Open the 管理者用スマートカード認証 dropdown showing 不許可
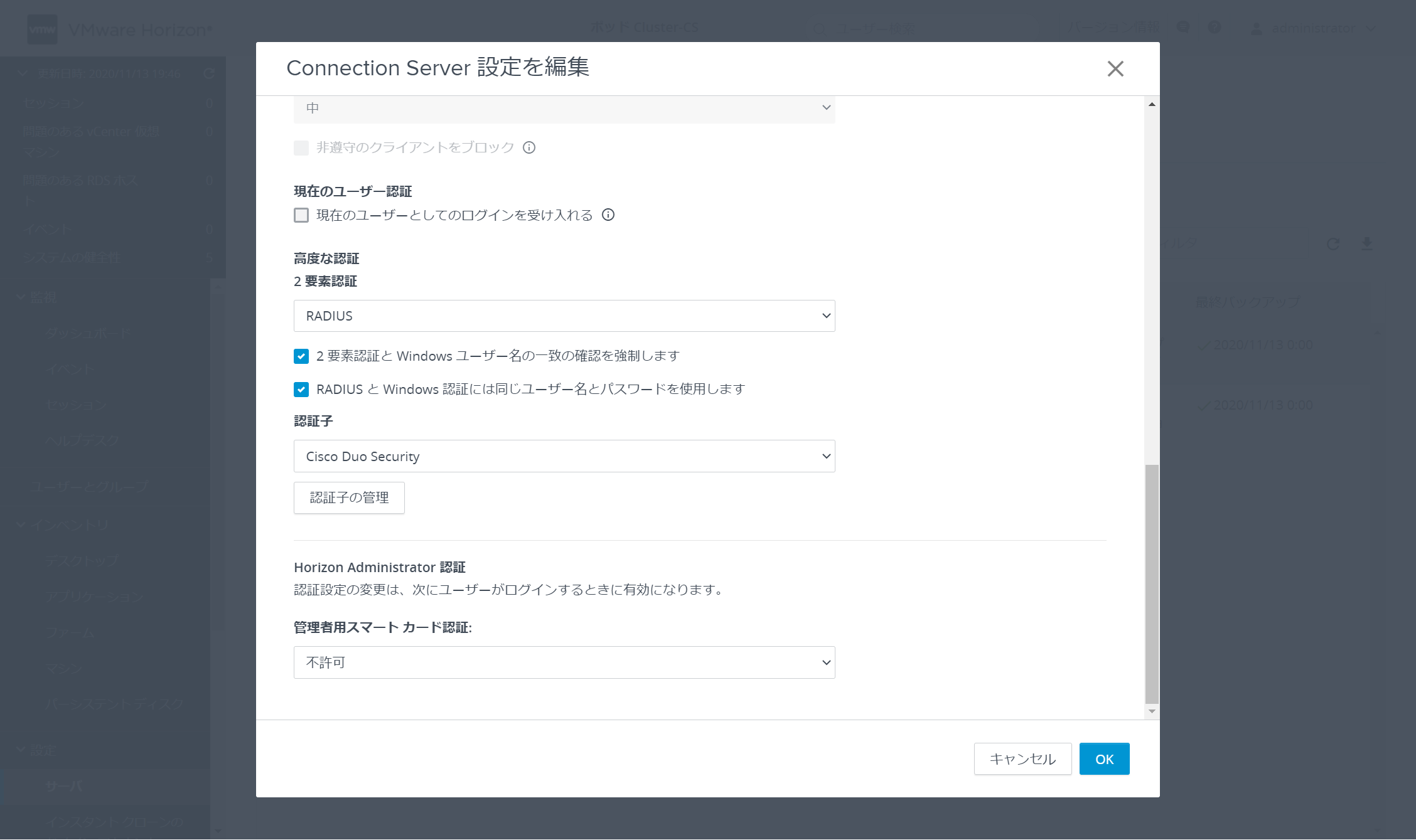 click(564, 662)
